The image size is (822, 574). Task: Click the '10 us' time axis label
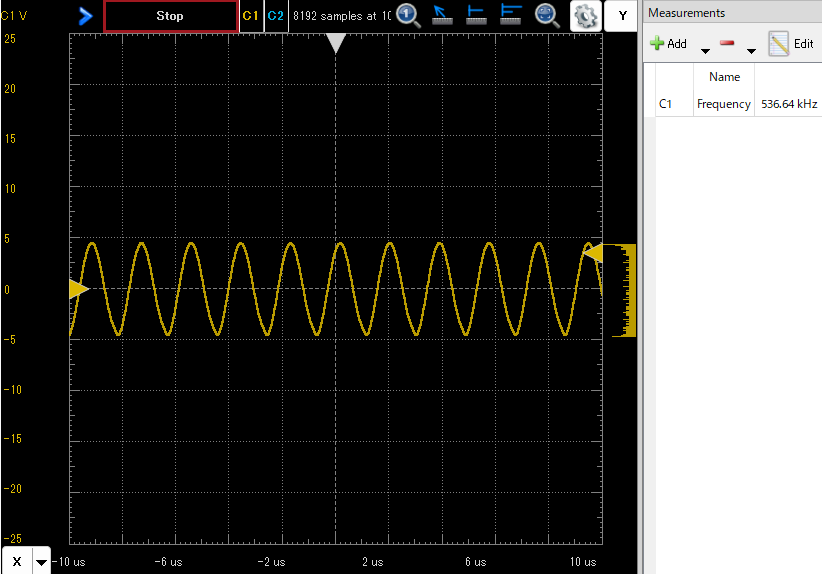(x=583, y=562)
